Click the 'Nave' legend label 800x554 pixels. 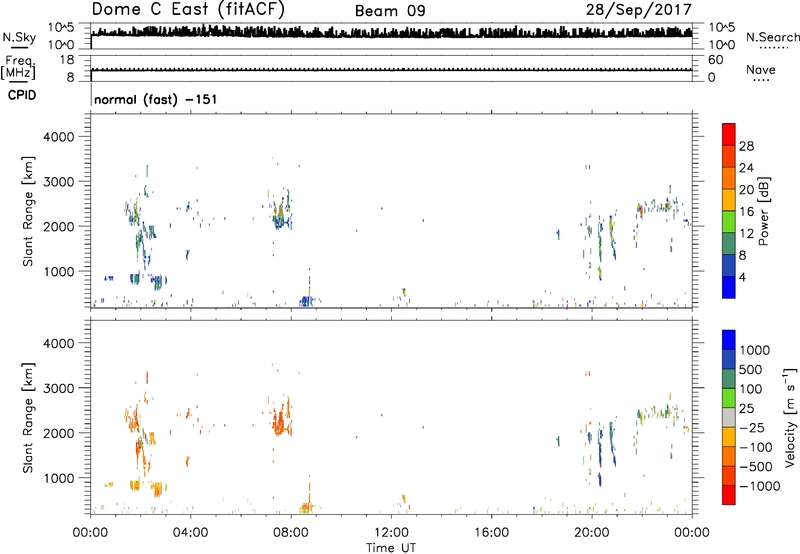761,69
